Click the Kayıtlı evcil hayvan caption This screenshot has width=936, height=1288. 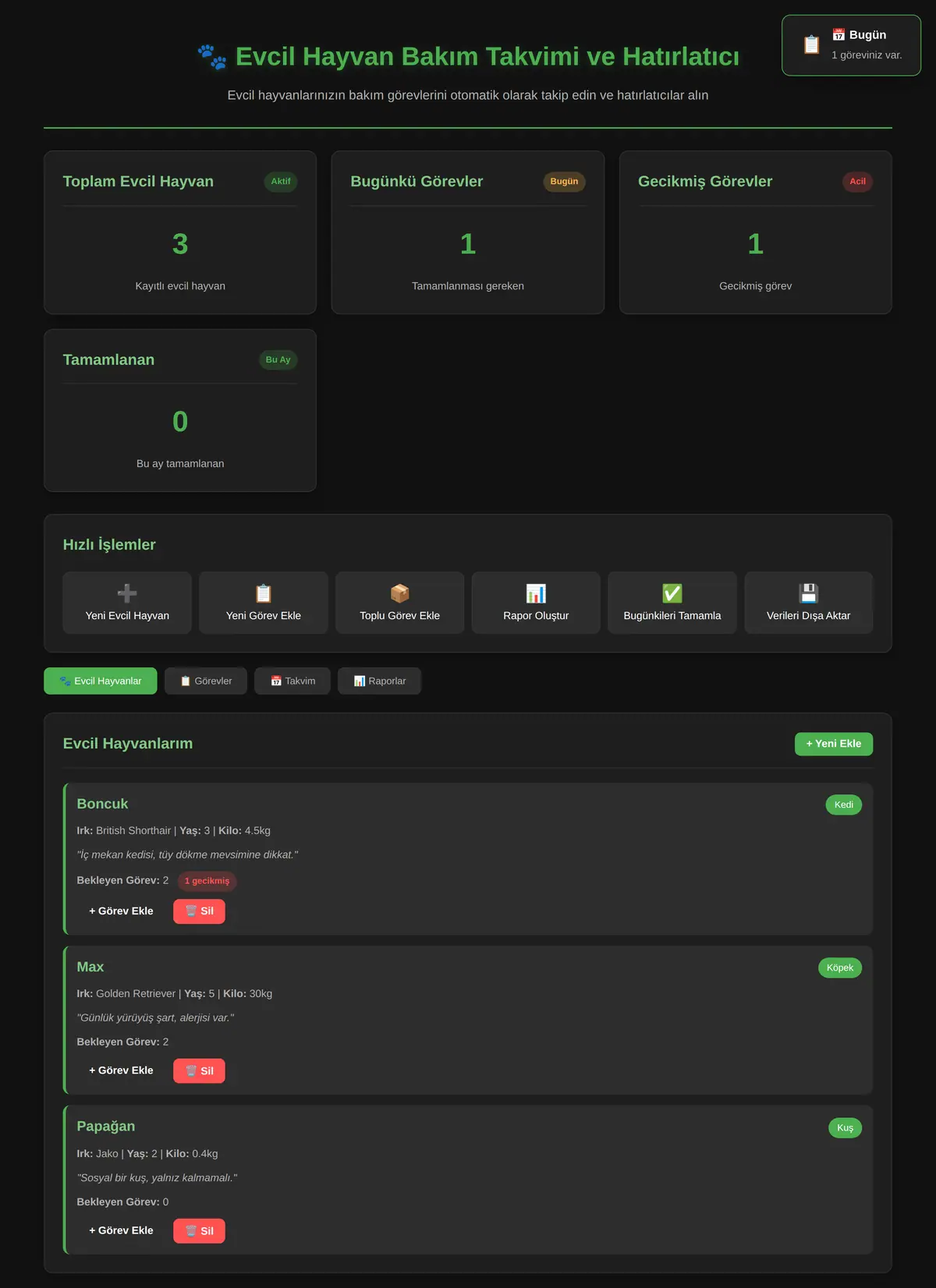[180, 286]
